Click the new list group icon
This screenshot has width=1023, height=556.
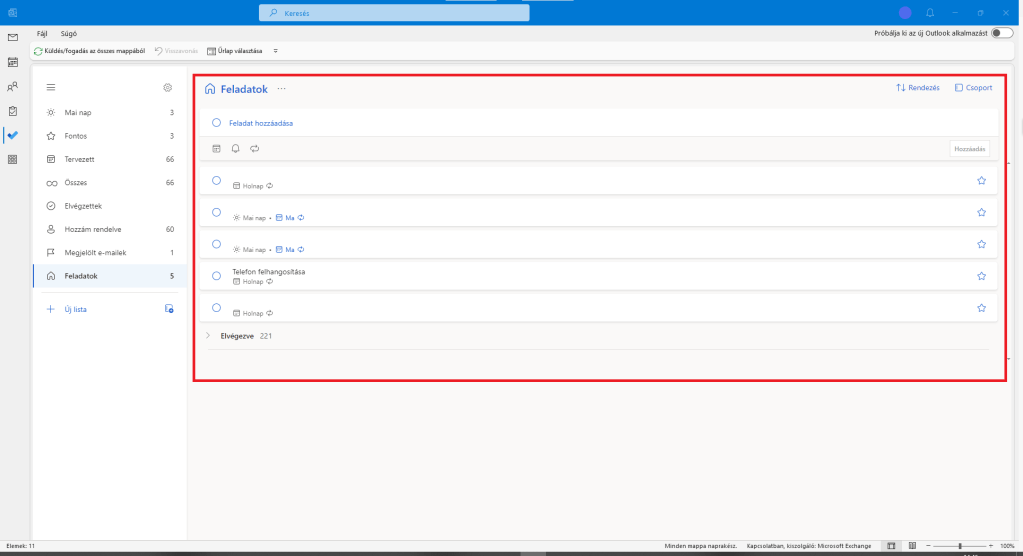coord(169,310)
